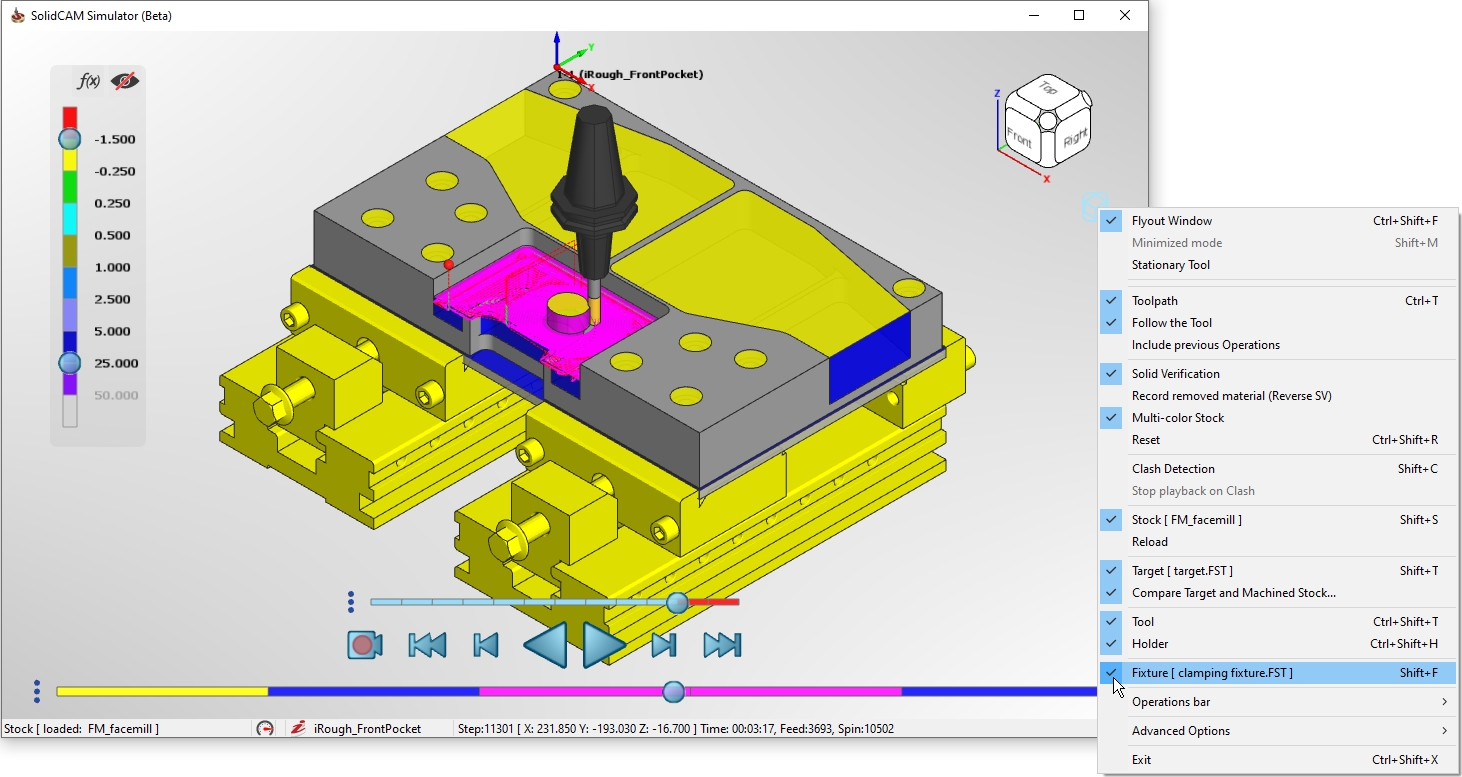Click the magenta segment of operations timeline
Image resolution: width=1462 pixels, height=777 pixels.
click(x=690, y=691)
